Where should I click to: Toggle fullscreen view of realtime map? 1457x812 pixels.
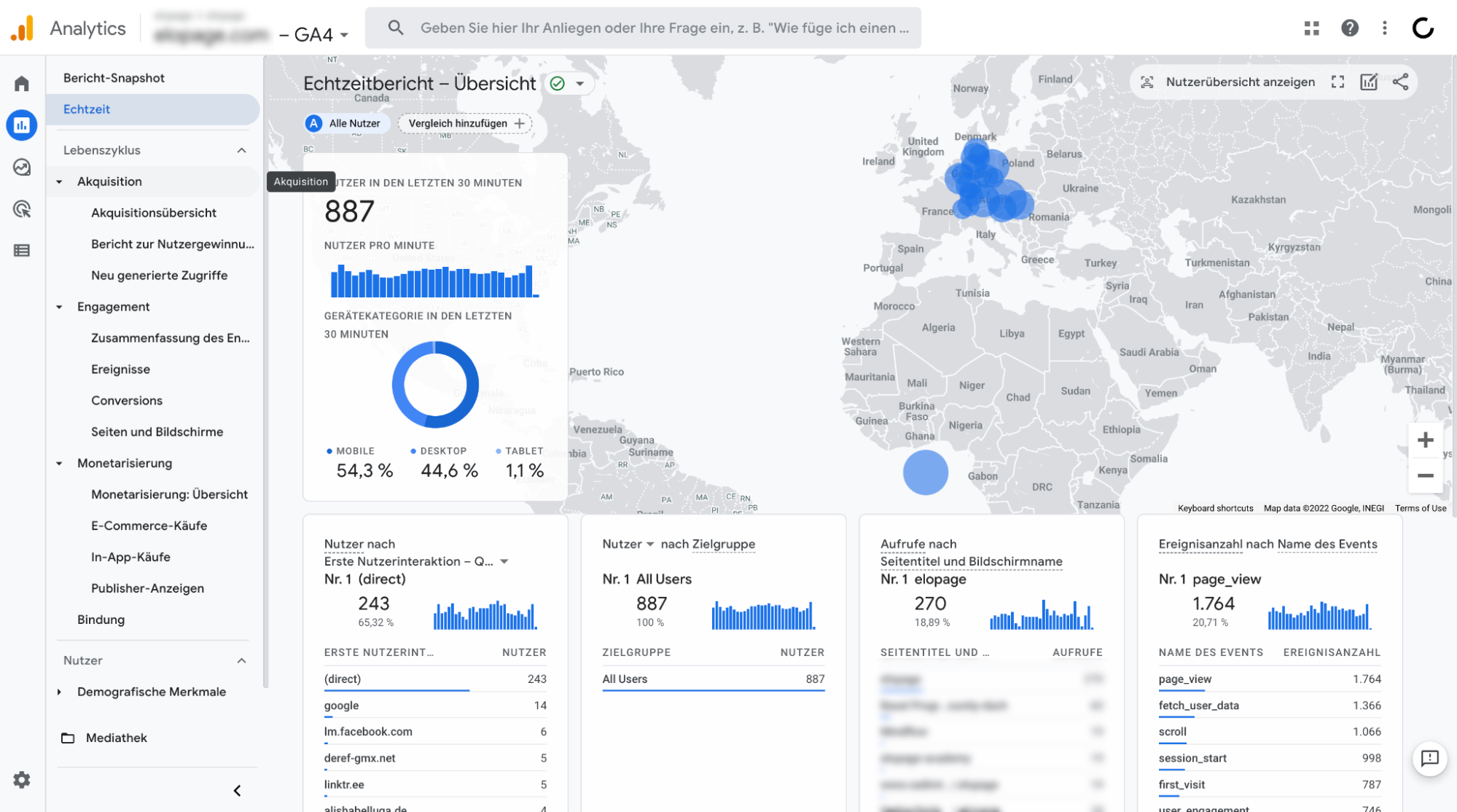click(1337, 82)
